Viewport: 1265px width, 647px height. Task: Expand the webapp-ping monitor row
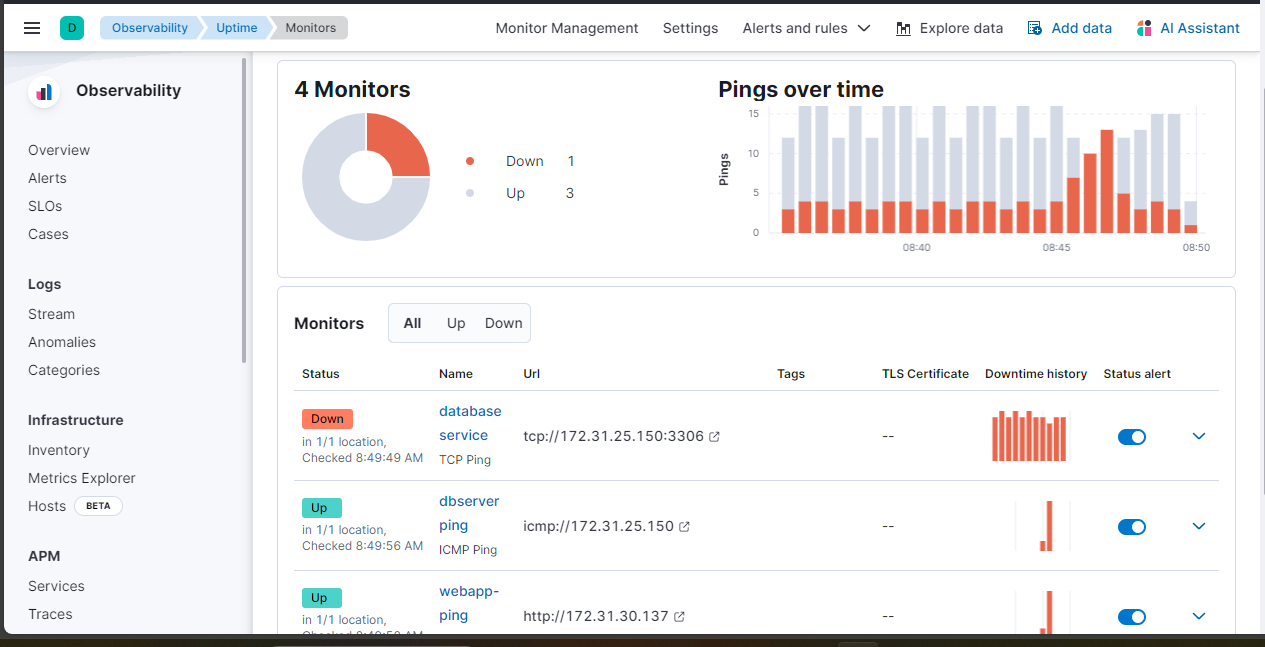(1199, 616)
